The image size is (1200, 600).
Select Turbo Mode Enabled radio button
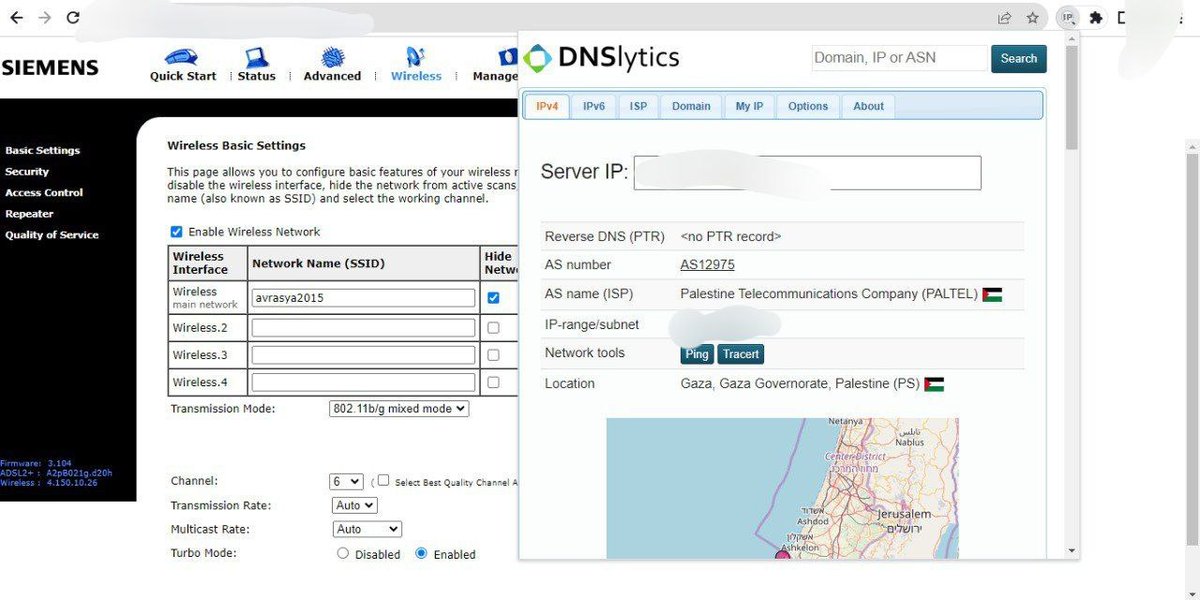421,553
